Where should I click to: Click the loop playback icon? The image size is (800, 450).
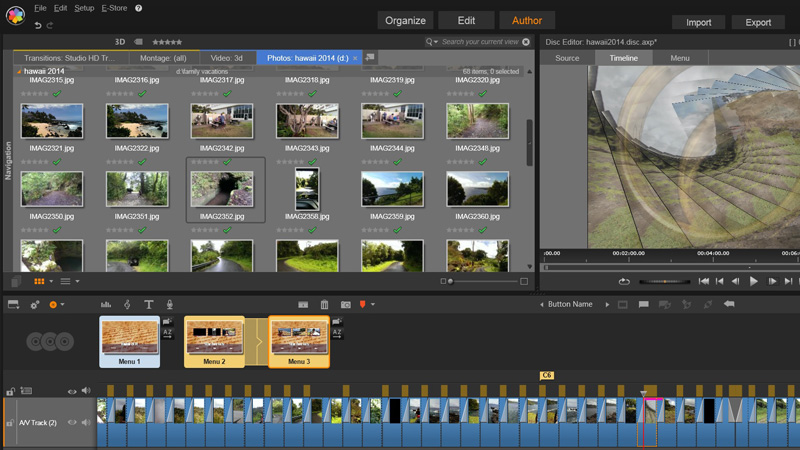click(624, 282)
